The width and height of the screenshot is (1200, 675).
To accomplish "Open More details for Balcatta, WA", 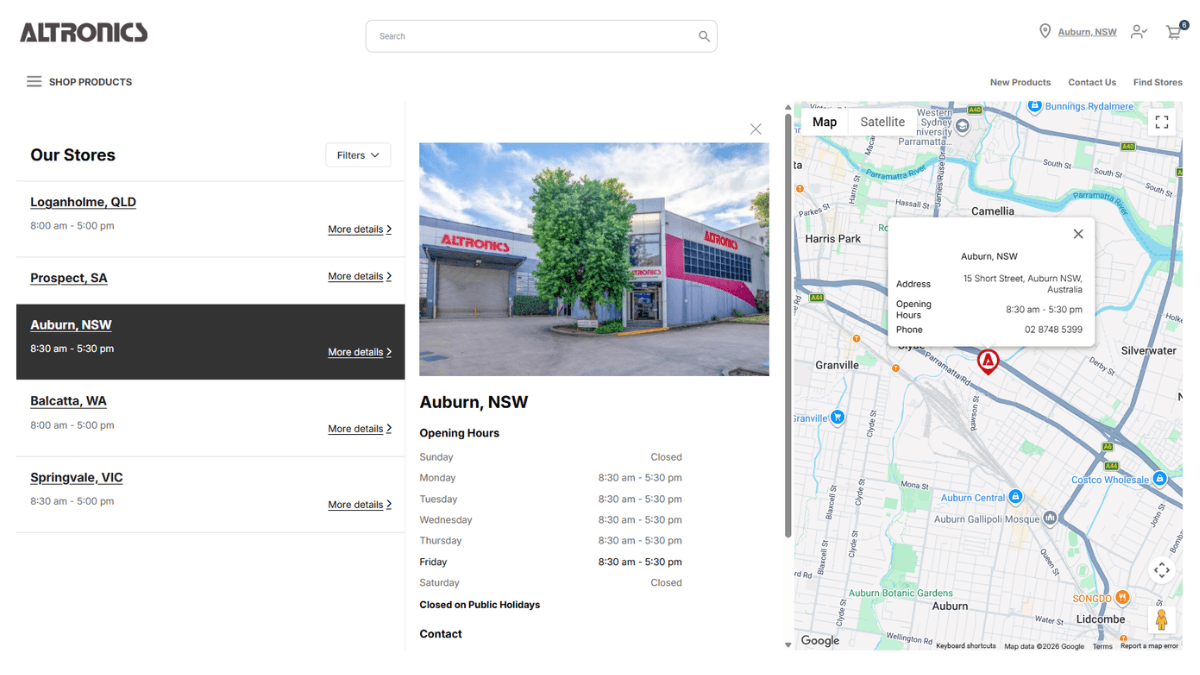I will [359, 428].
